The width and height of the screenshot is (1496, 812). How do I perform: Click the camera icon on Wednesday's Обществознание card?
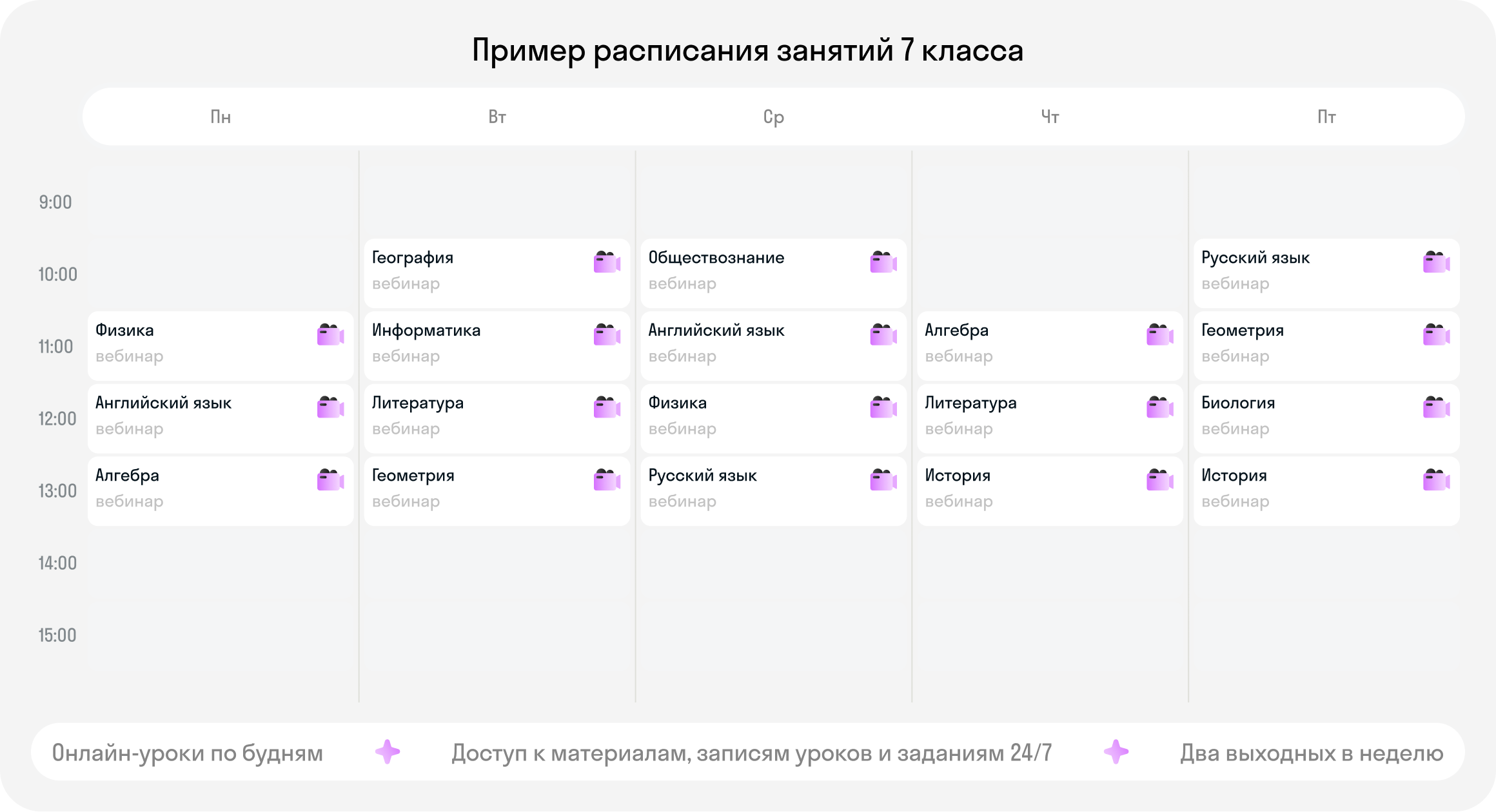coord(883,262)
